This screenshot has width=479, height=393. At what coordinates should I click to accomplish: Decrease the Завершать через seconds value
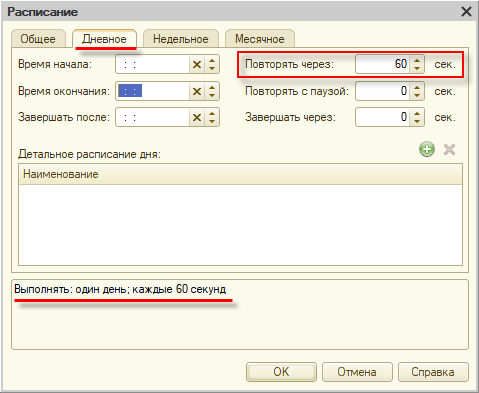coord(417,121)
